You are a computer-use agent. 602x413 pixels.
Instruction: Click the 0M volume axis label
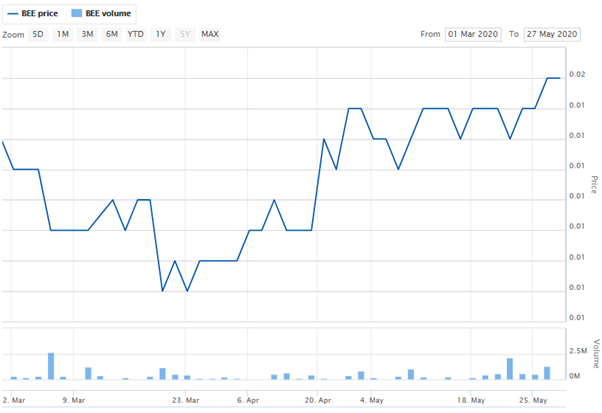click(574, 376)
